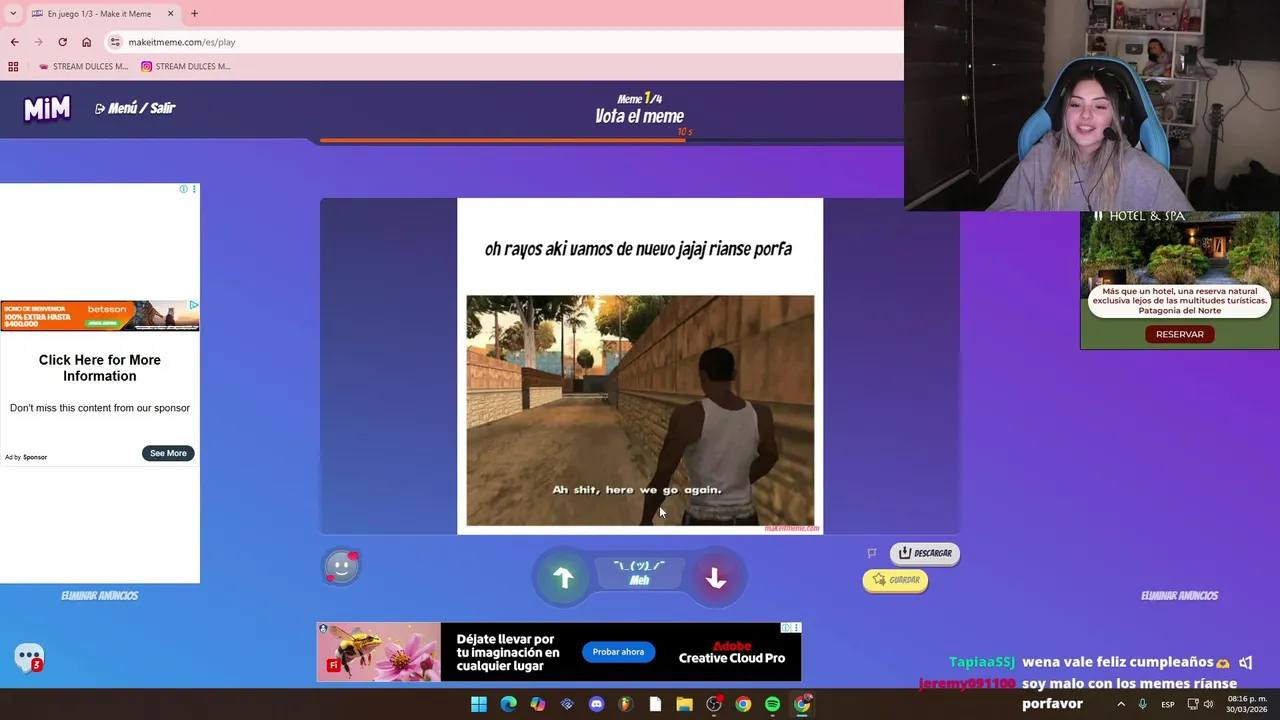The image size is (1280, 720).
Task: Open a new browser tab
Action: pyautogui.click(x=194, y=14)
